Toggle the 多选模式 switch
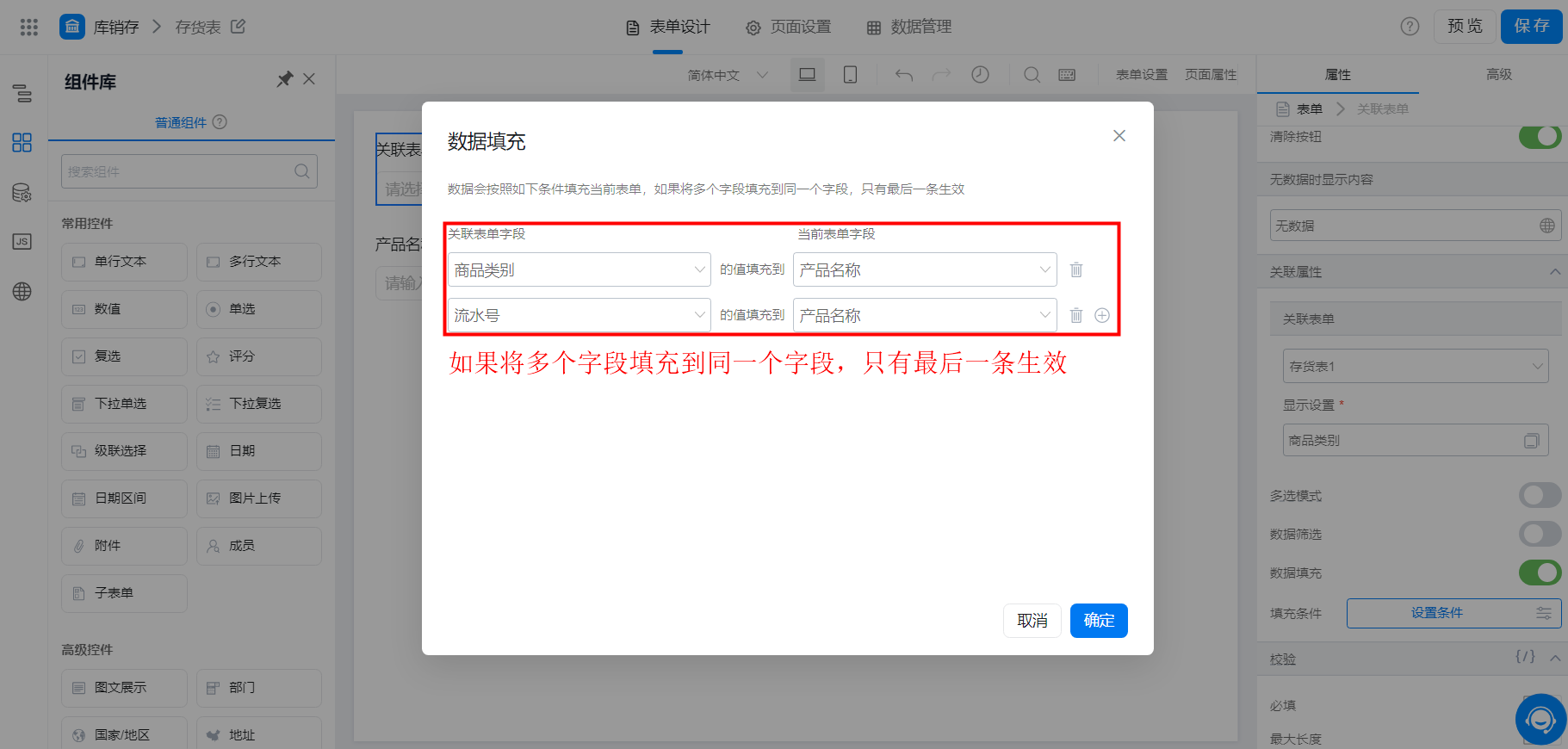This screenshot has height=749, width=1568. point(1540,495)
